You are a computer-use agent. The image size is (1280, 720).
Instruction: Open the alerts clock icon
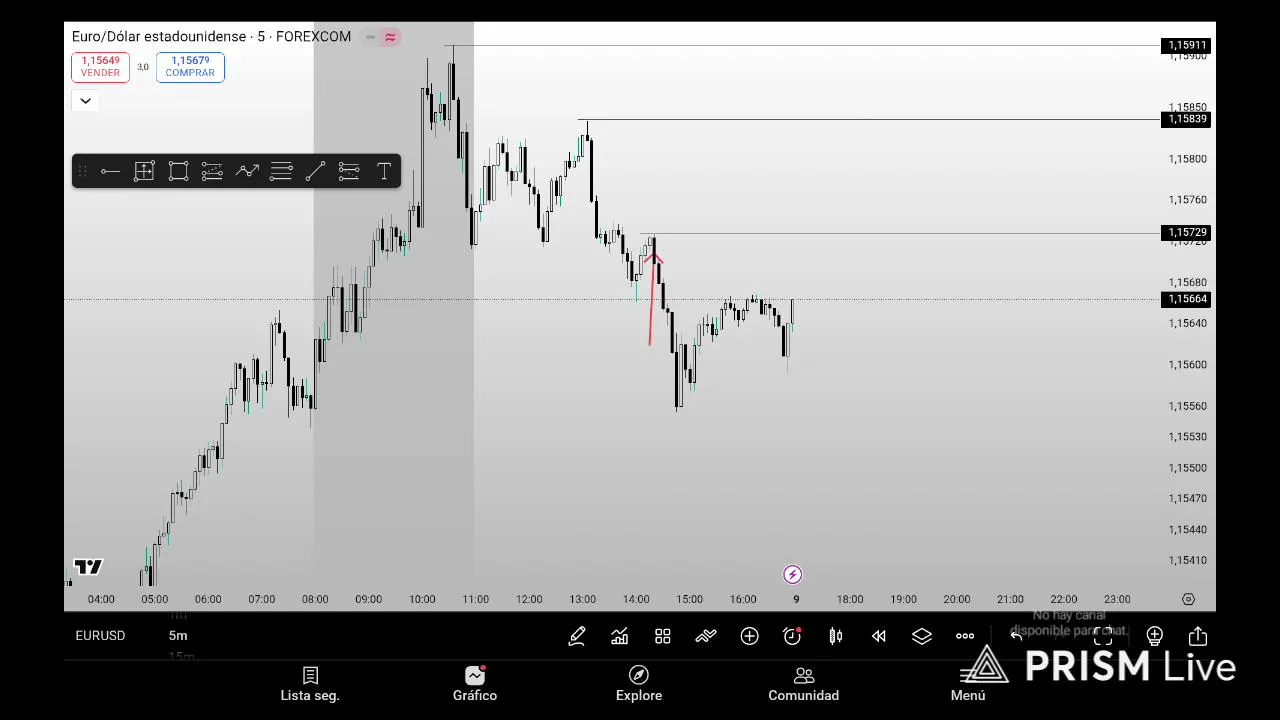pos(792,636)
